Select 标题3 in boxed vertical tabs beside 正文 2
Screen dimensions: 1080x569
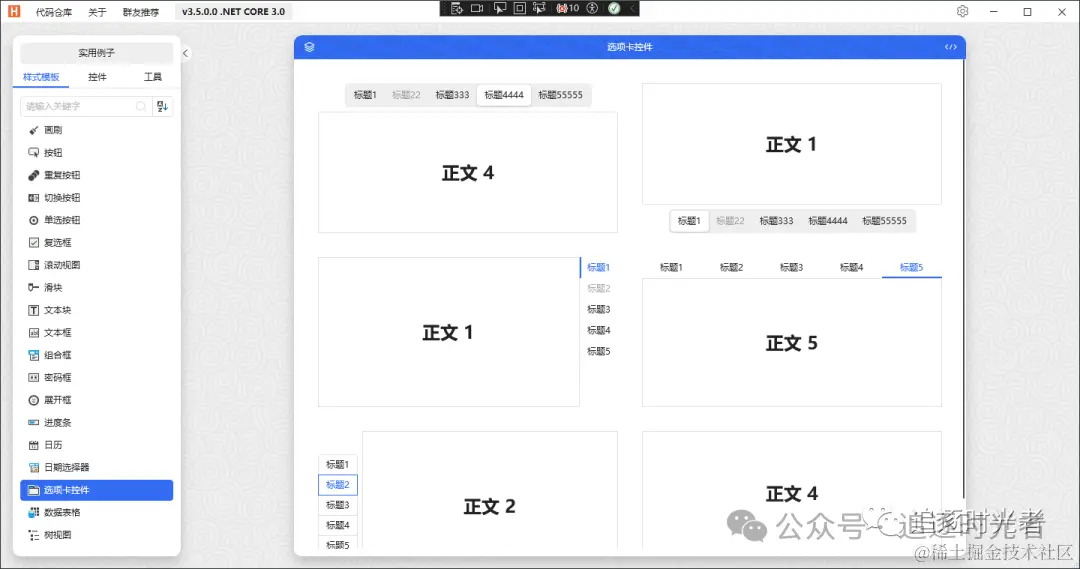point(338,505)
